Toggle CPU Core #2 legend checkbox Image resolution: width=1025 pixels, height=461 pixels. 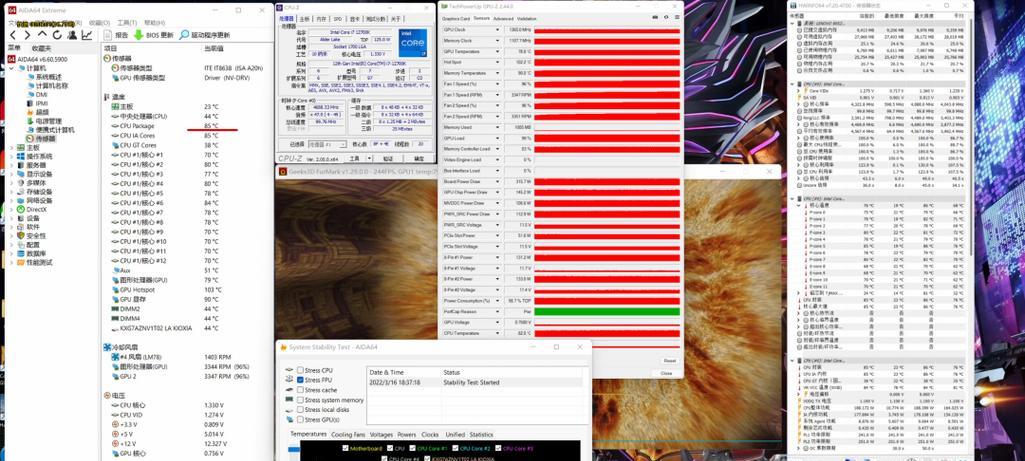point(456,449)
